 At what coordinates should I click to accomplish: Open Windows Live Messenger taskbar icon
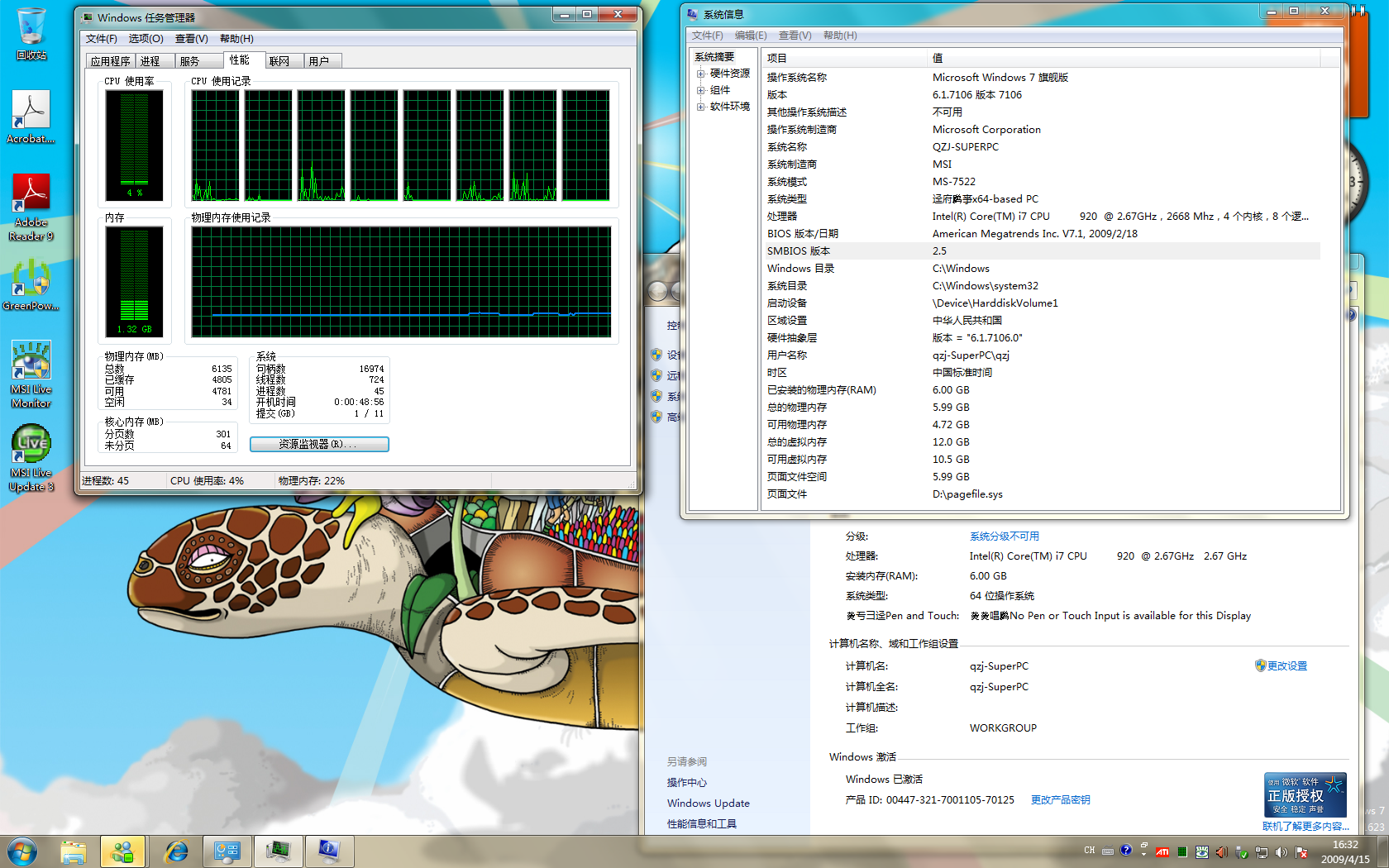tap(122, 851)
